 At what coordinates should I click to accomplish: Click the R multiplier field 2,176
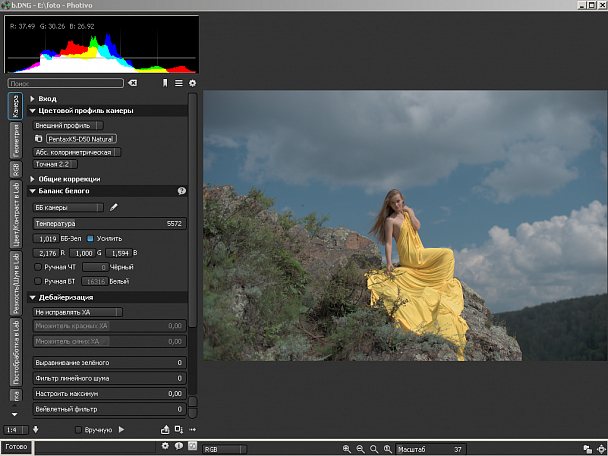pyautogui.click(x=46, y=253)
